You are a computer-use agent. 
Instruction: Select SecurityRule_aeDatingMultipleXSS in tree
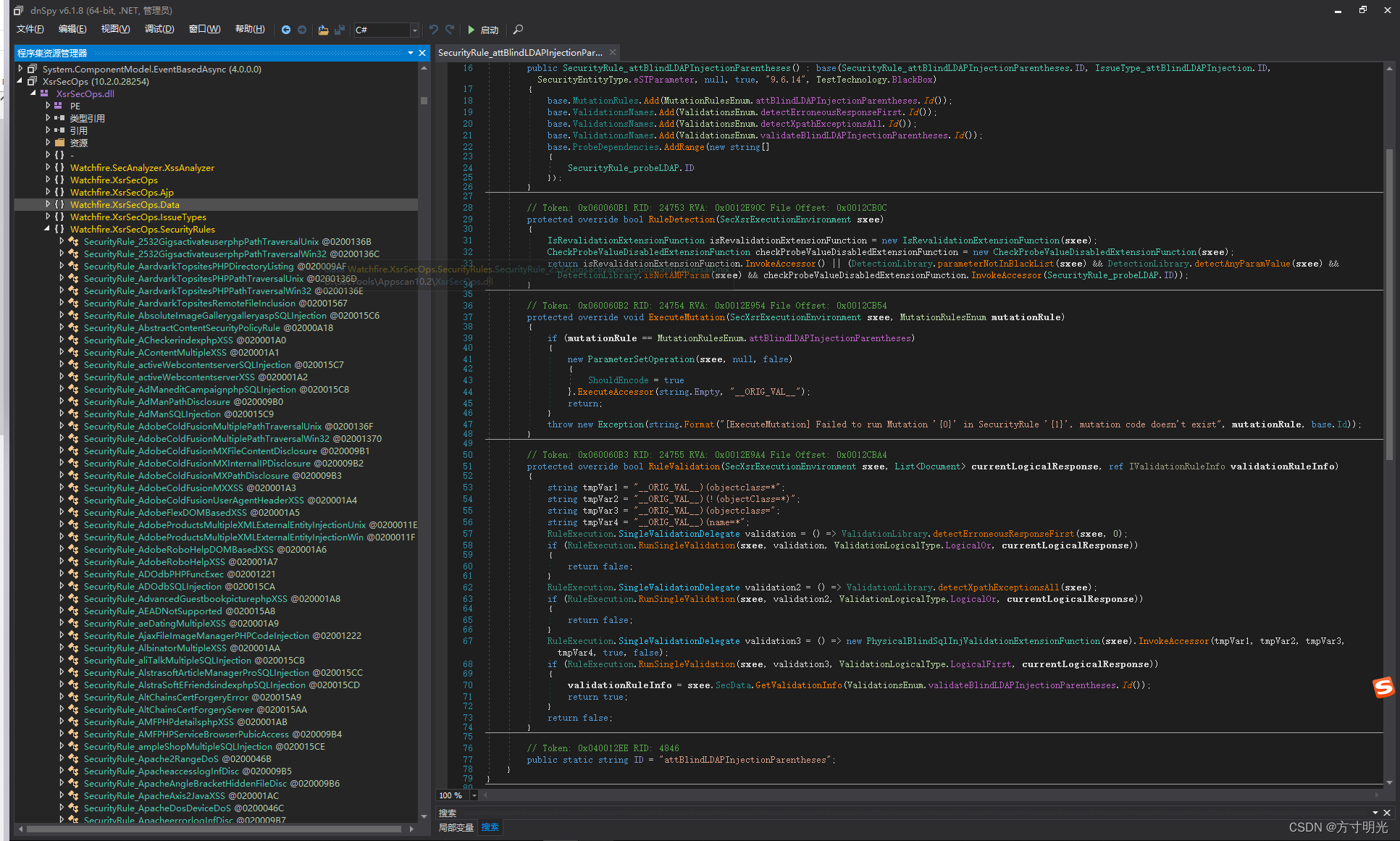pyautogui.click(x=181, y=623)
